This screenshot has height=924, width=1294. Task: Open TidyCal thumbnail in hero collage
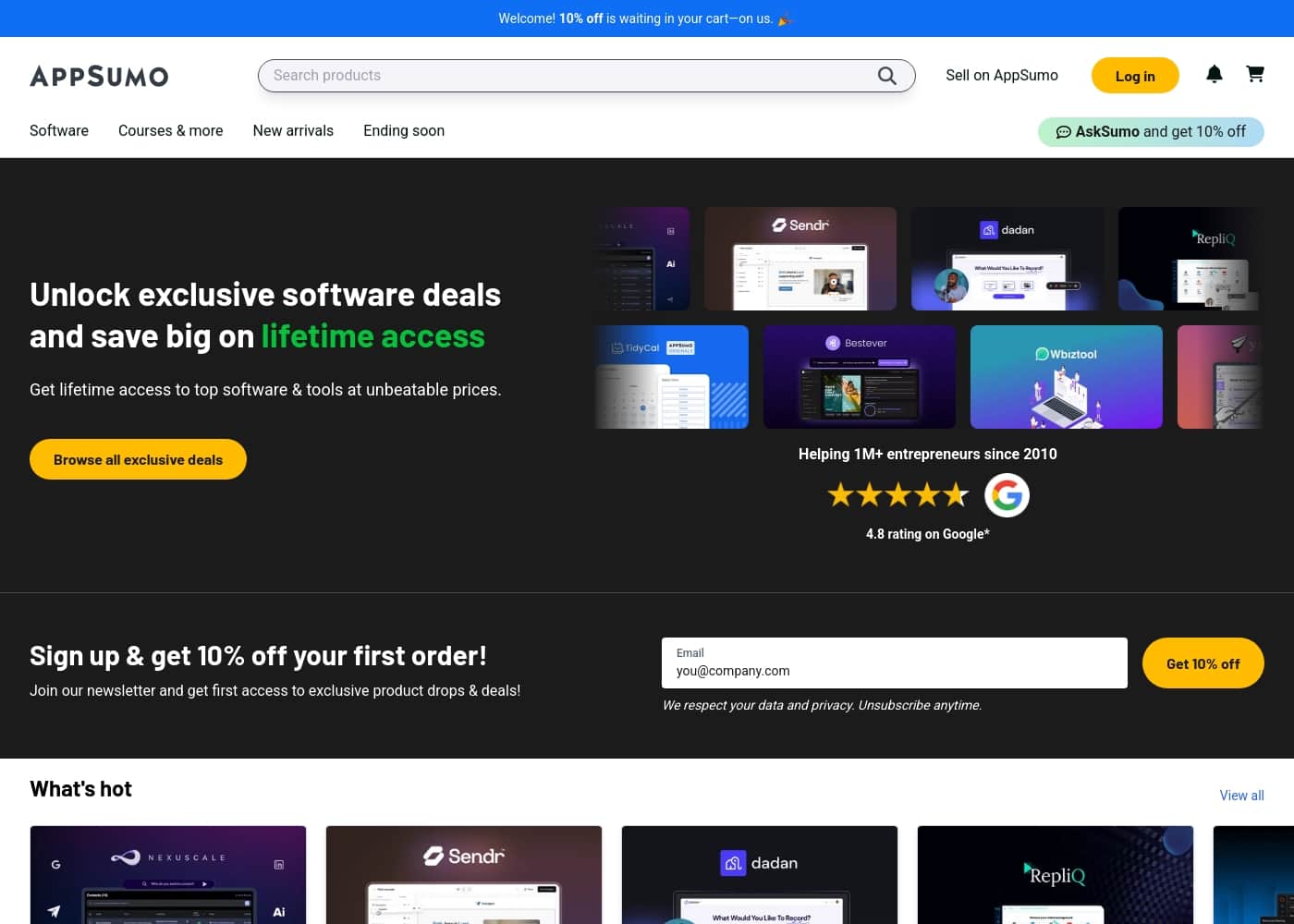672,377
